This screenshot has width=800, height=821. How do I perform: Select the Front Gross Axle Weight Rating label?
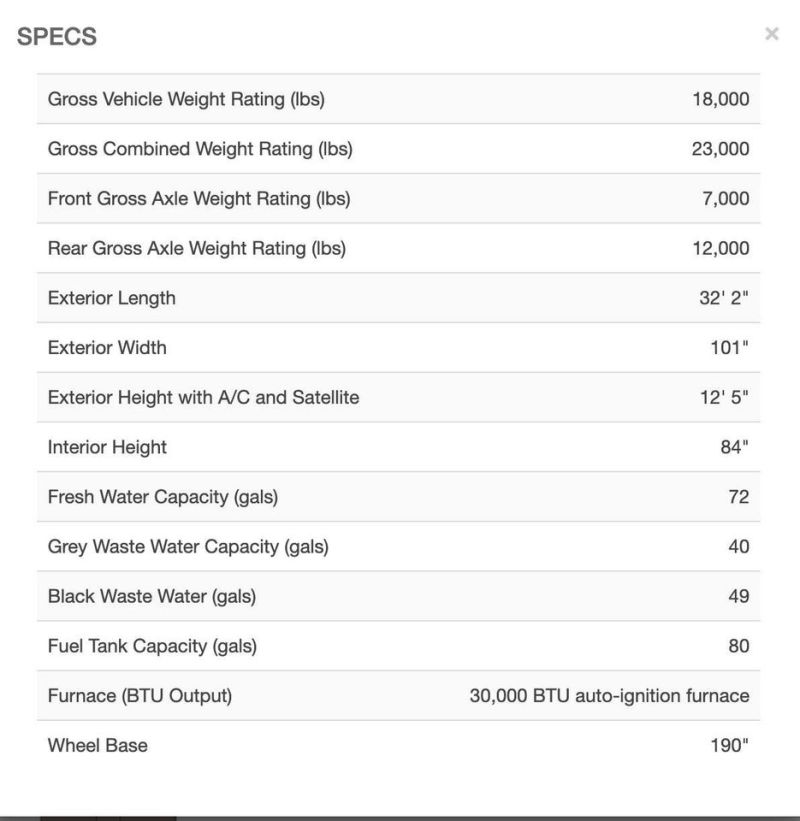coord(199,199)
